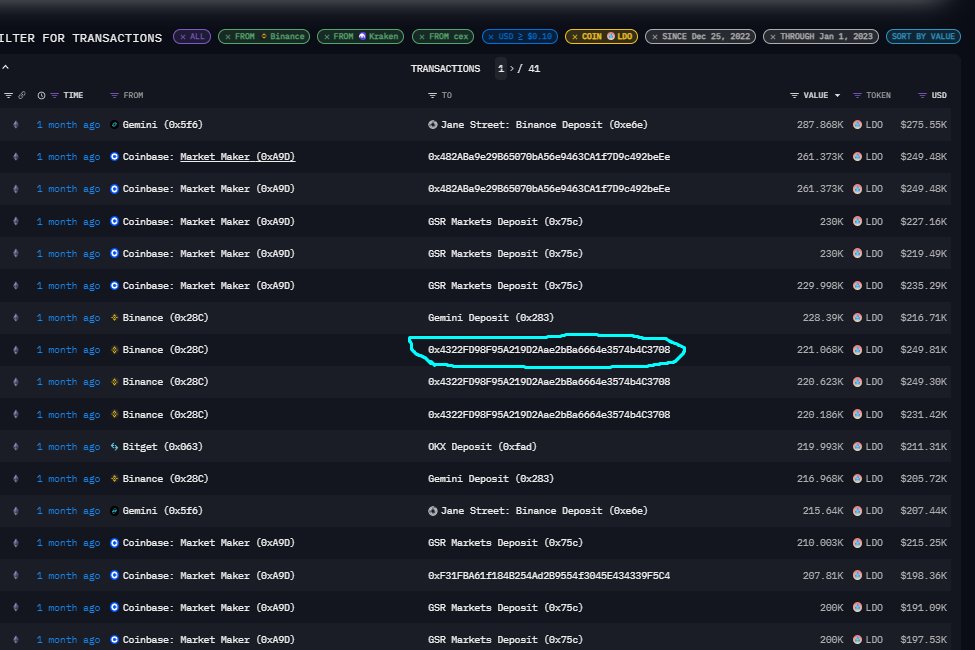Click the TRANSACTIONS heading label
Screen dimensions: 975x650
445,68
